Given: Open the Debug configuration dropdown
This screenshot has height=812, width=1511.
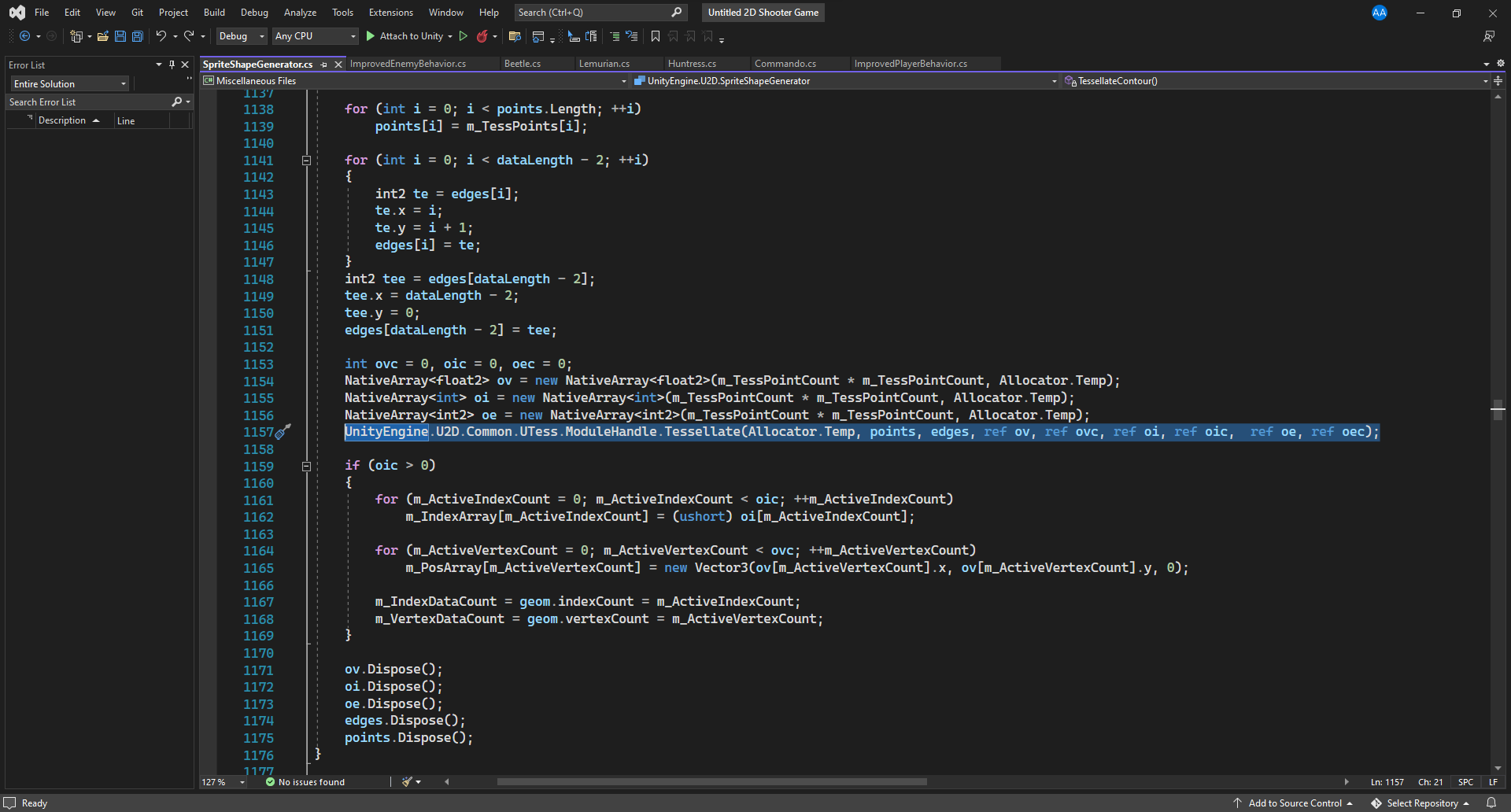Looking at the screenshot, I should tap(241, 36).
